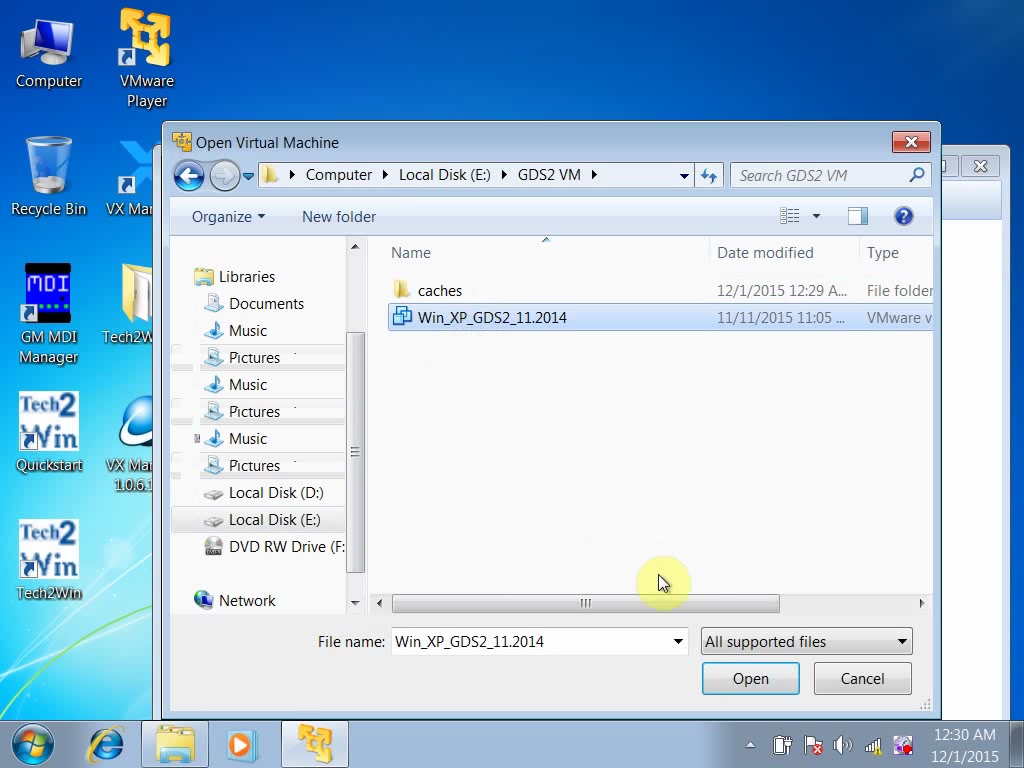
Task: Open Documents in the navigation pane
Action: pyautogui.click(x=254, y=304)
